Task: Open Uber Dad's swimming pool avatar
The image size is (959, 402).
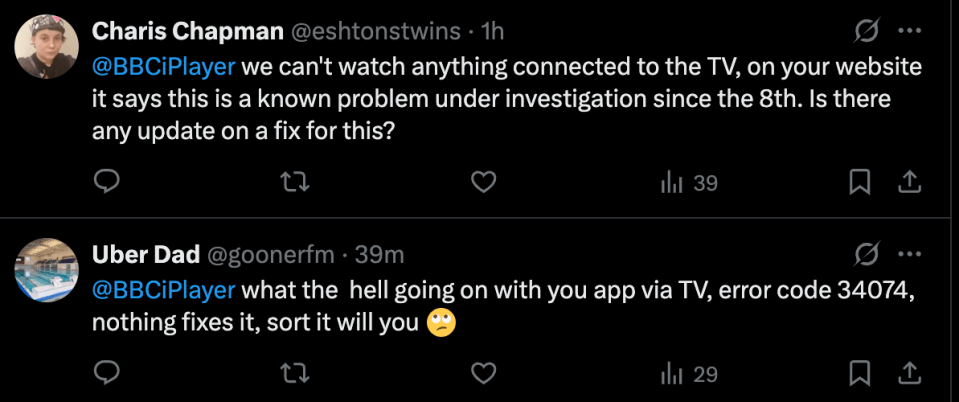Action: [46, 270]
